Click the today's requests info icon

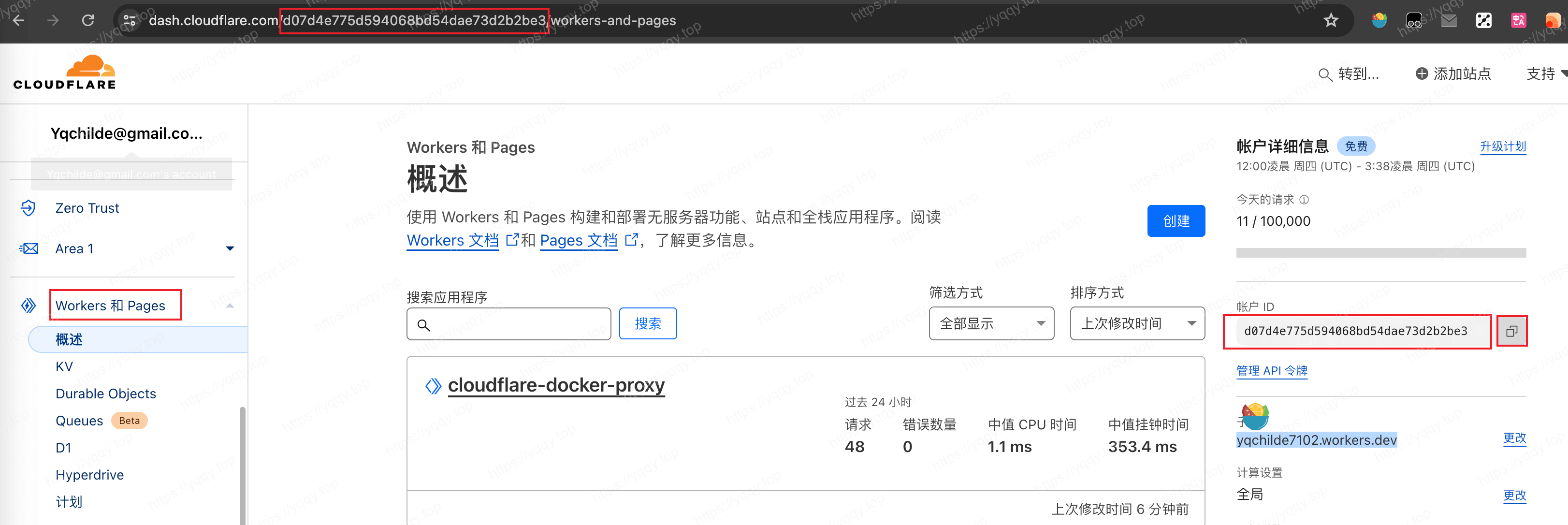1304,200
